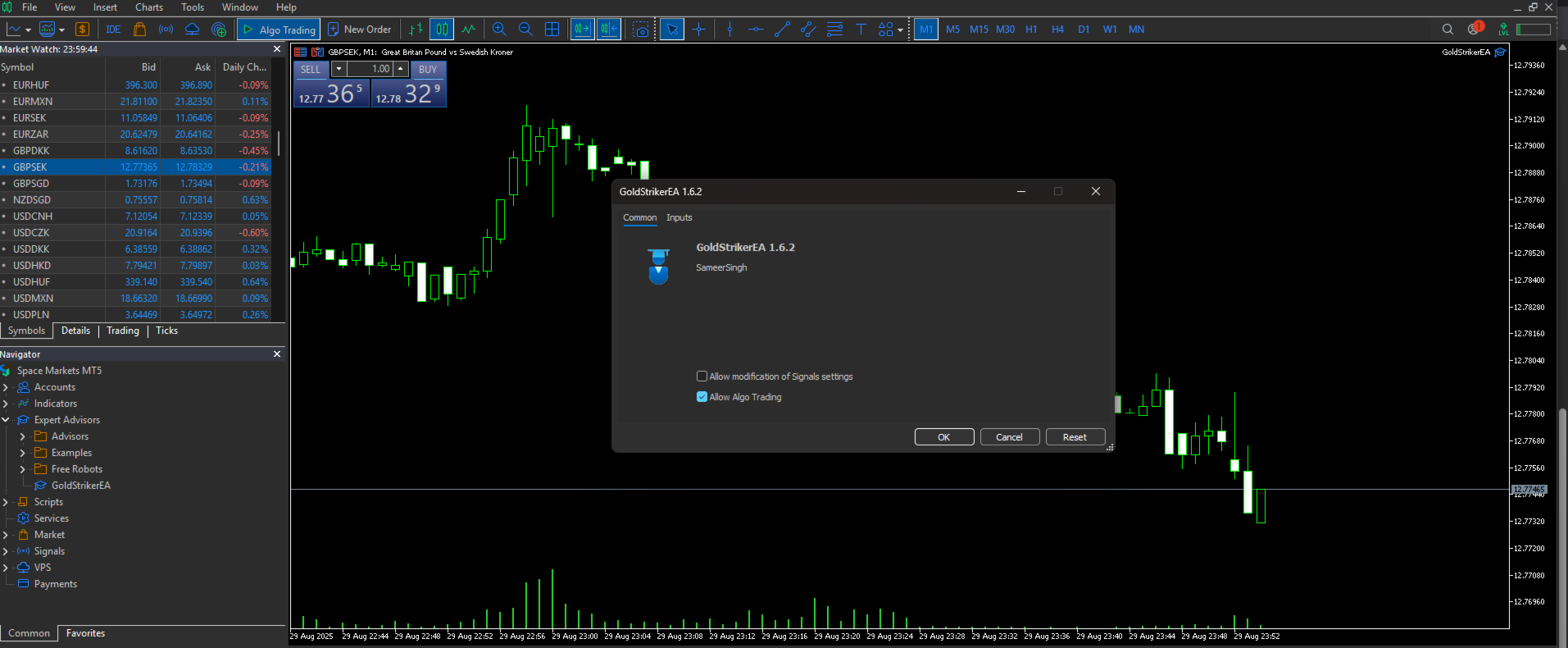Open the VPS cloud icon in the toolbar

click(x=193, y=30)
